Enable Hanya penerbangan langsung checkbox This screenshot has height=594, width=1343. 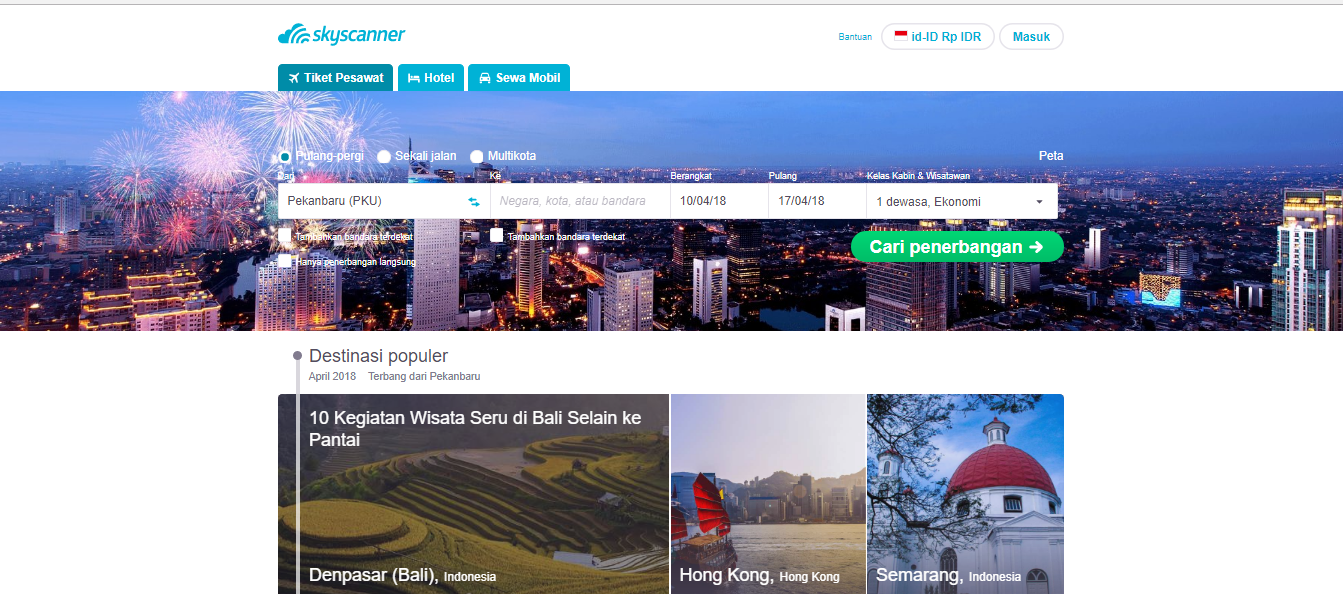click(x=285, y=261)
